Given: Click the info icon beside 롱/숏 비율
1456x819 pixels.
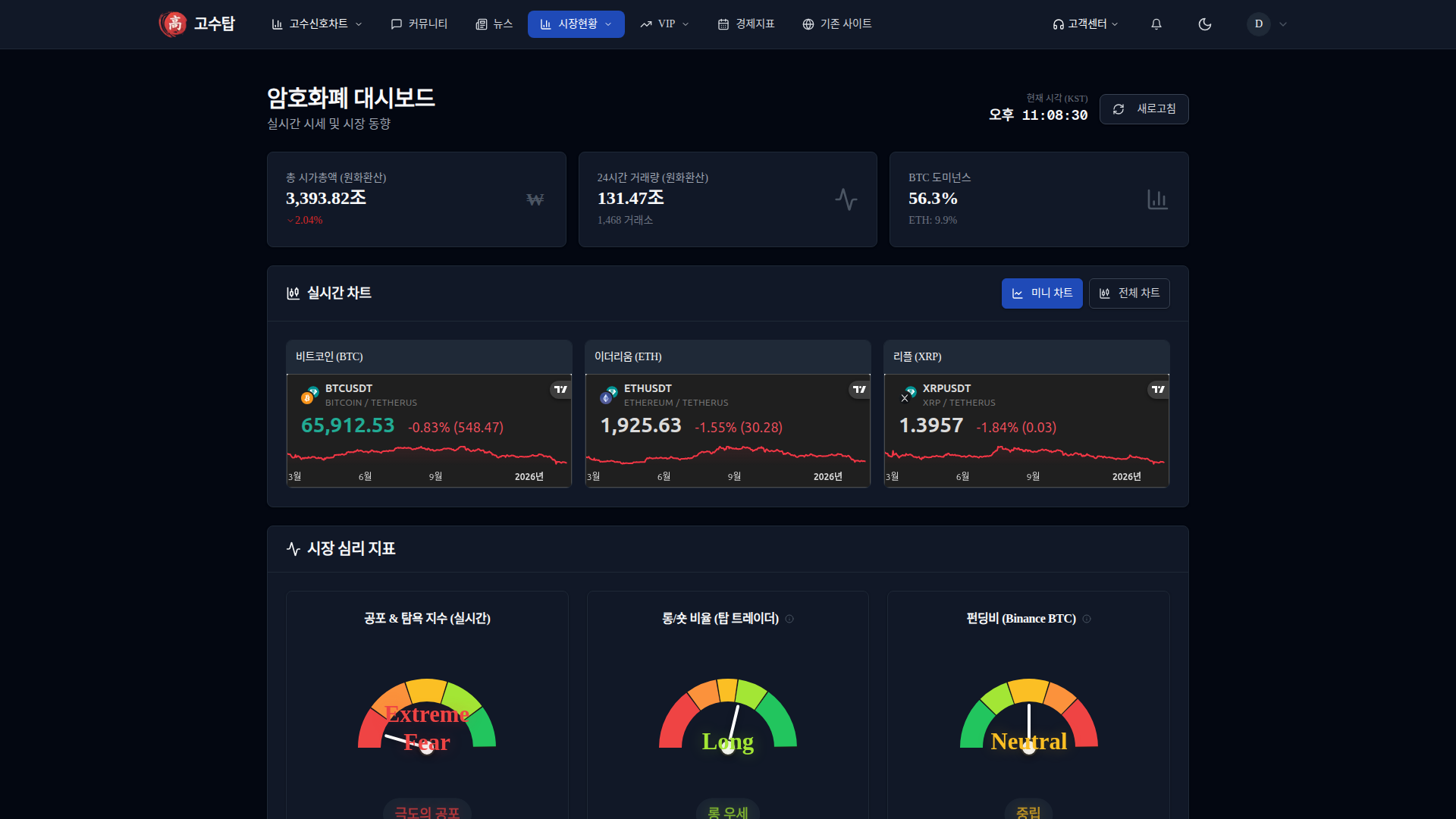Looking at the screenshot, I should tap(789, 619).
